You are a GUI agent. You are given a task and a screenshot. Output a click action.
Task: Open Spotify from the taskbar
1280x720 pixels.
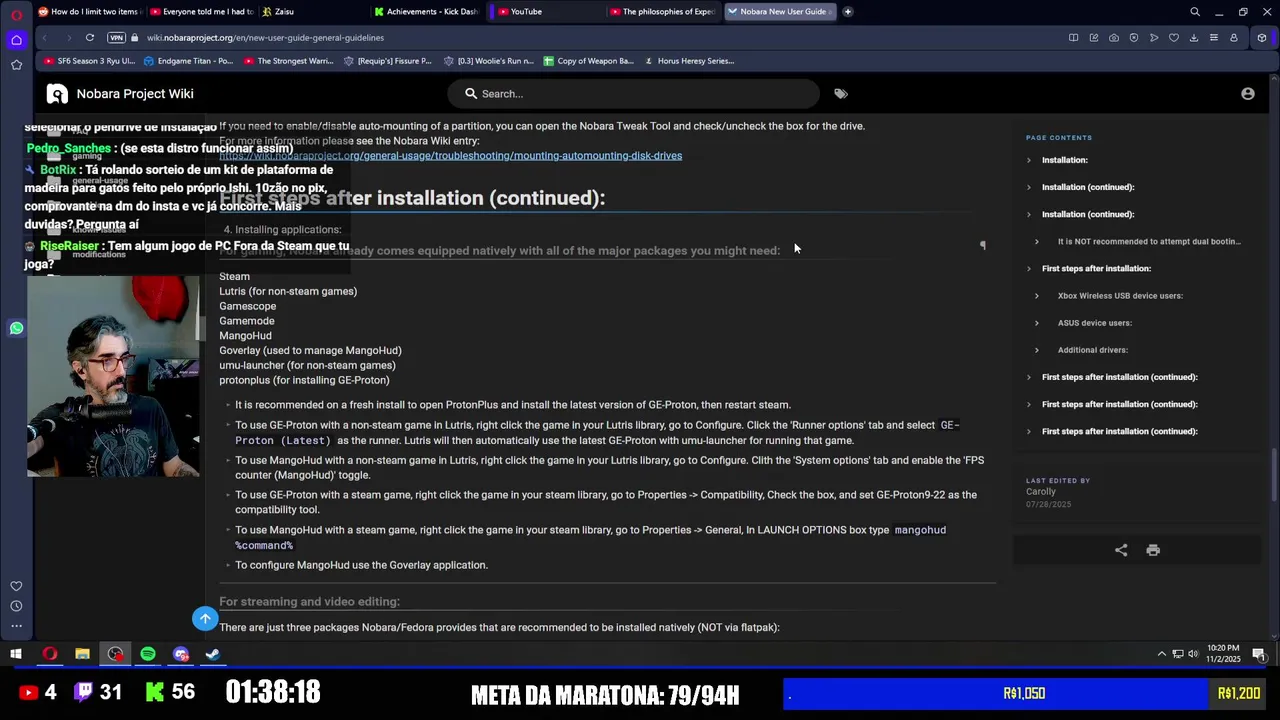(148, 654)
